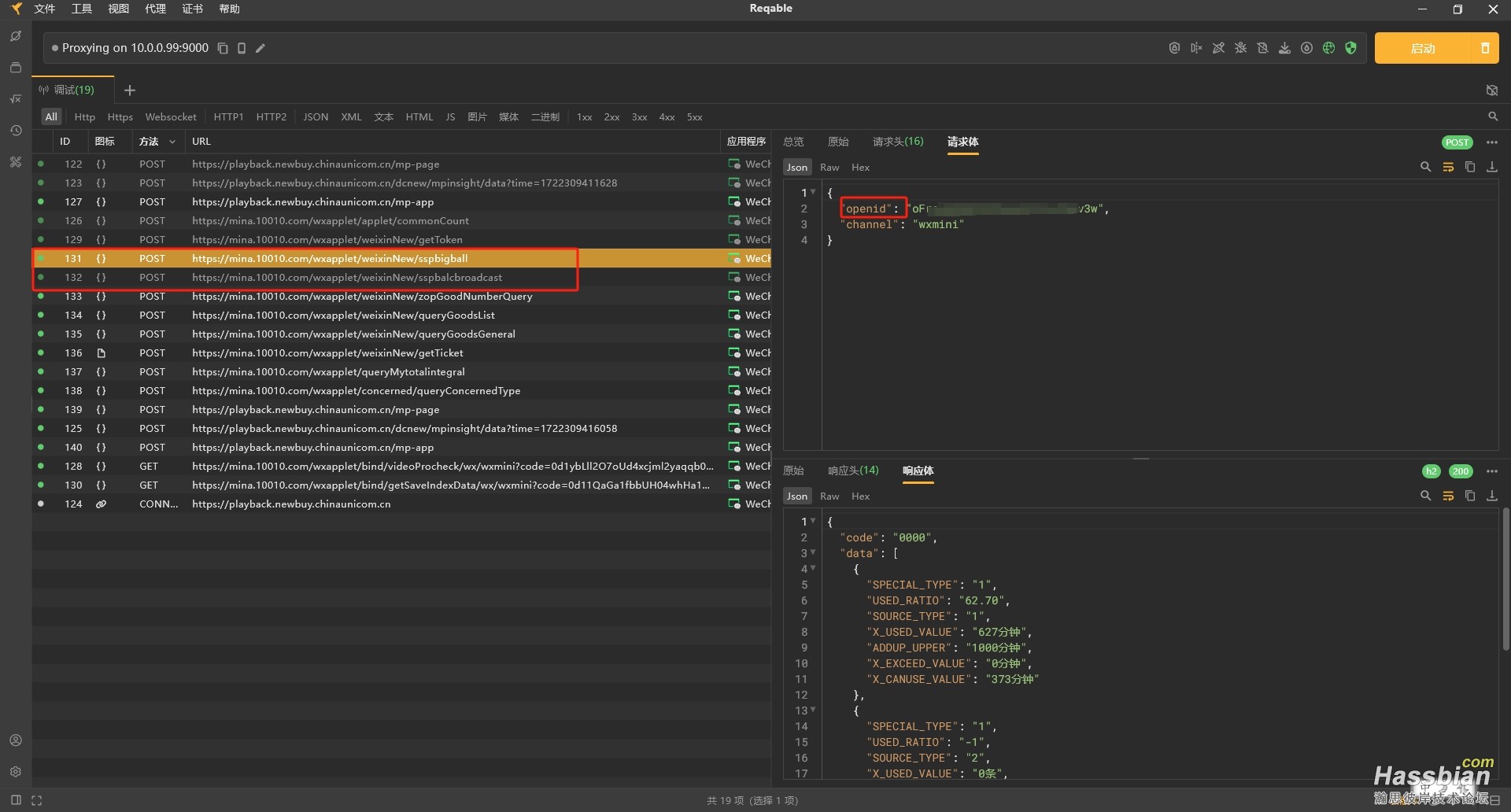Edit the proxy address with pencil icon
This screenshot has width=1511, height=812.
point(260,48)
